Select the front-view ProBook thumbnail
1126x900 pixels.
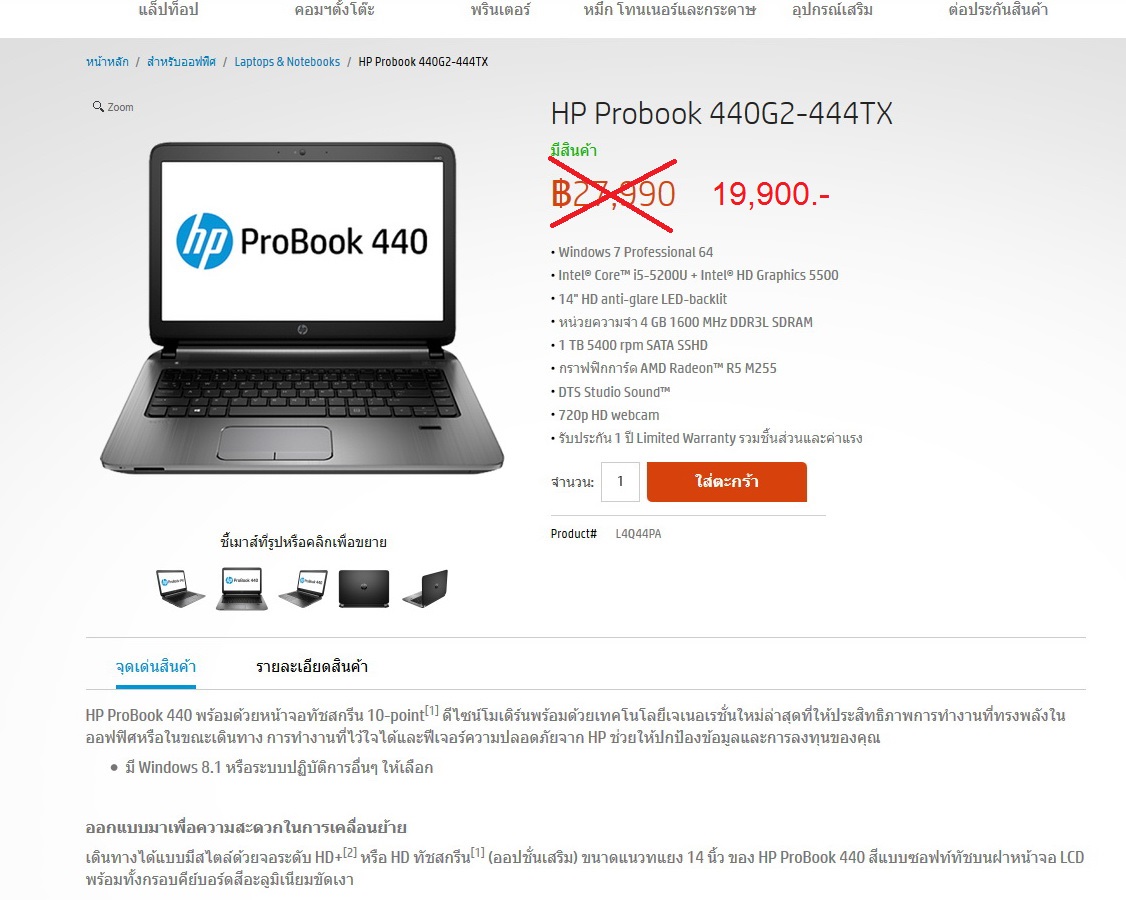tap(242, 588)
